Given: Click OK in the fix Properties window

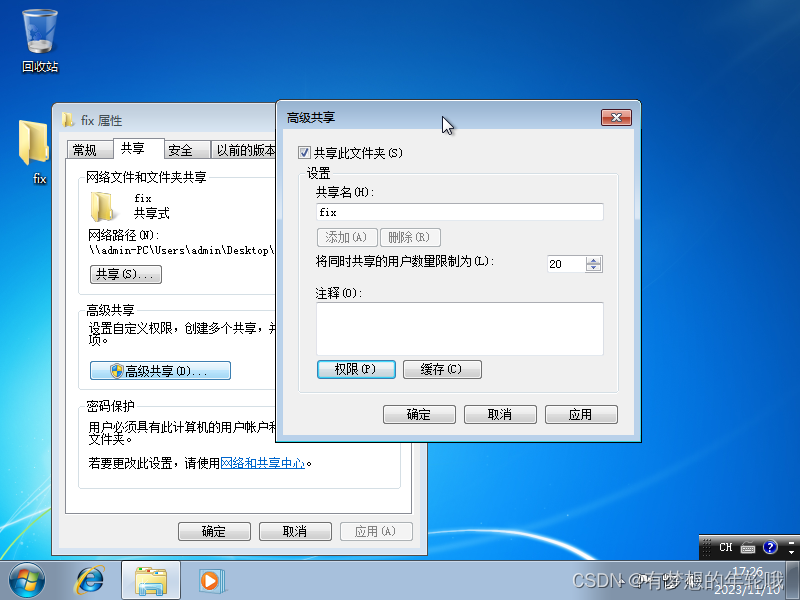Looking at the screenshot, I should click(214, 531).
